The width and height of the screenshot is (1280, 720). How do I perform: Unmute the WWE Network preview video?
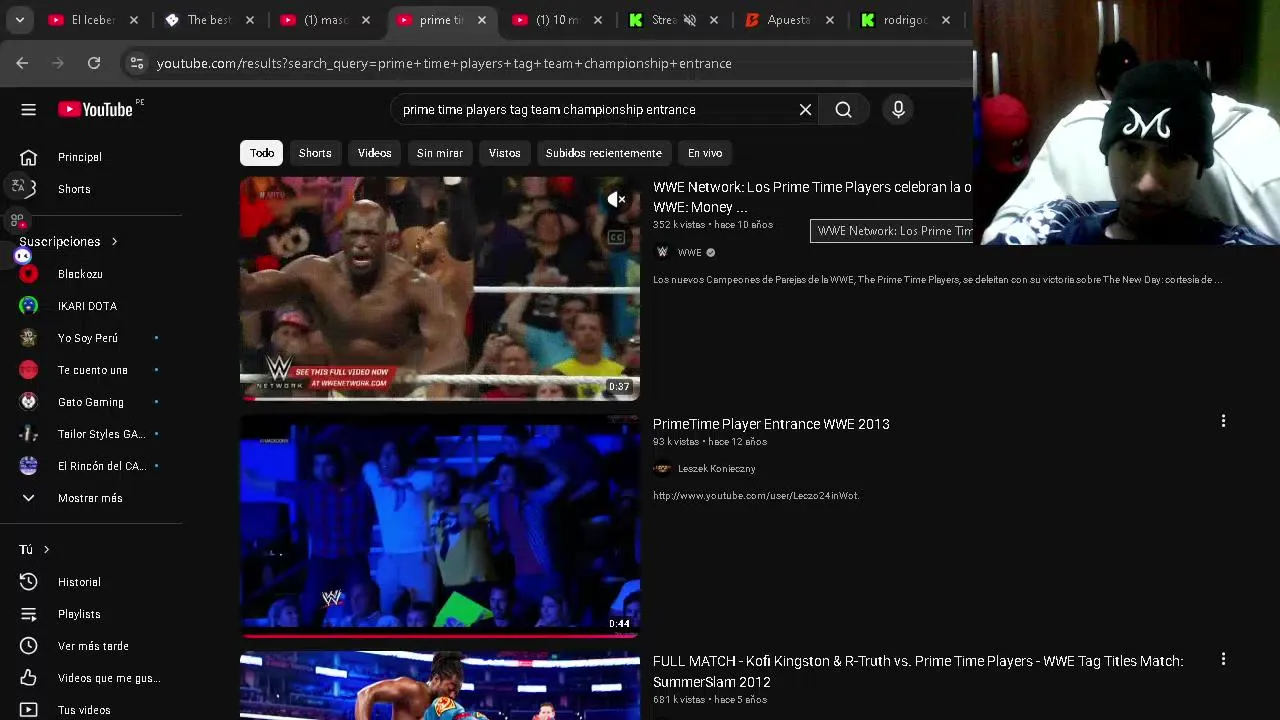(x=617, y=200)
